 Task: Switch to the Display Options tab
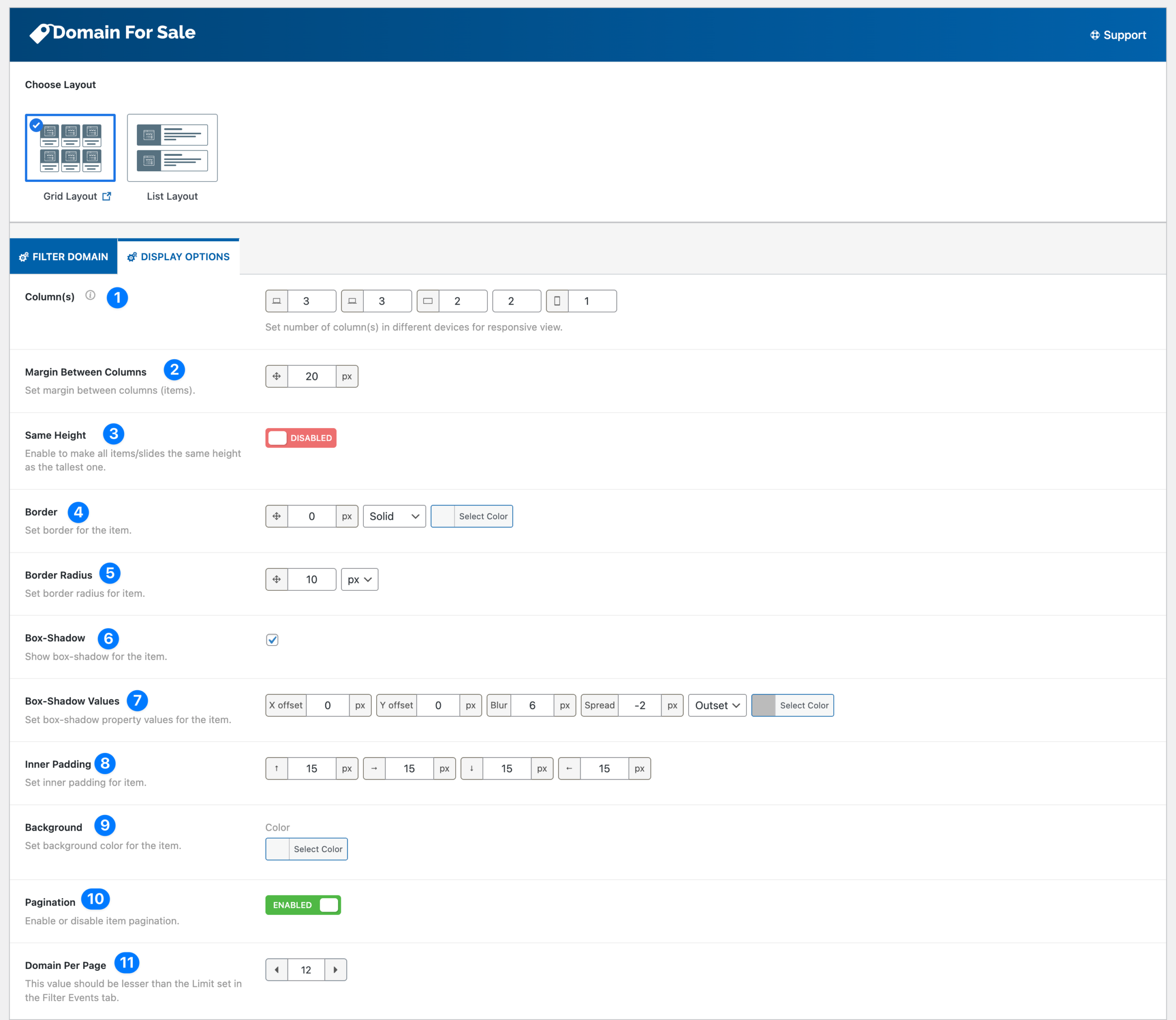[178, 256]
